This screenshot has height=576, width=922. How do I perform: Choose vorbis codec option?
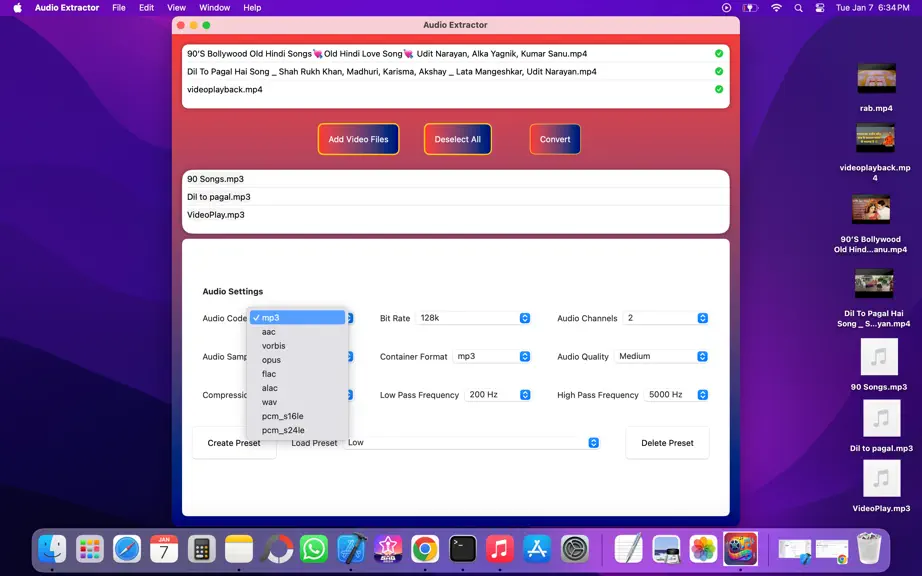[298, 346]
